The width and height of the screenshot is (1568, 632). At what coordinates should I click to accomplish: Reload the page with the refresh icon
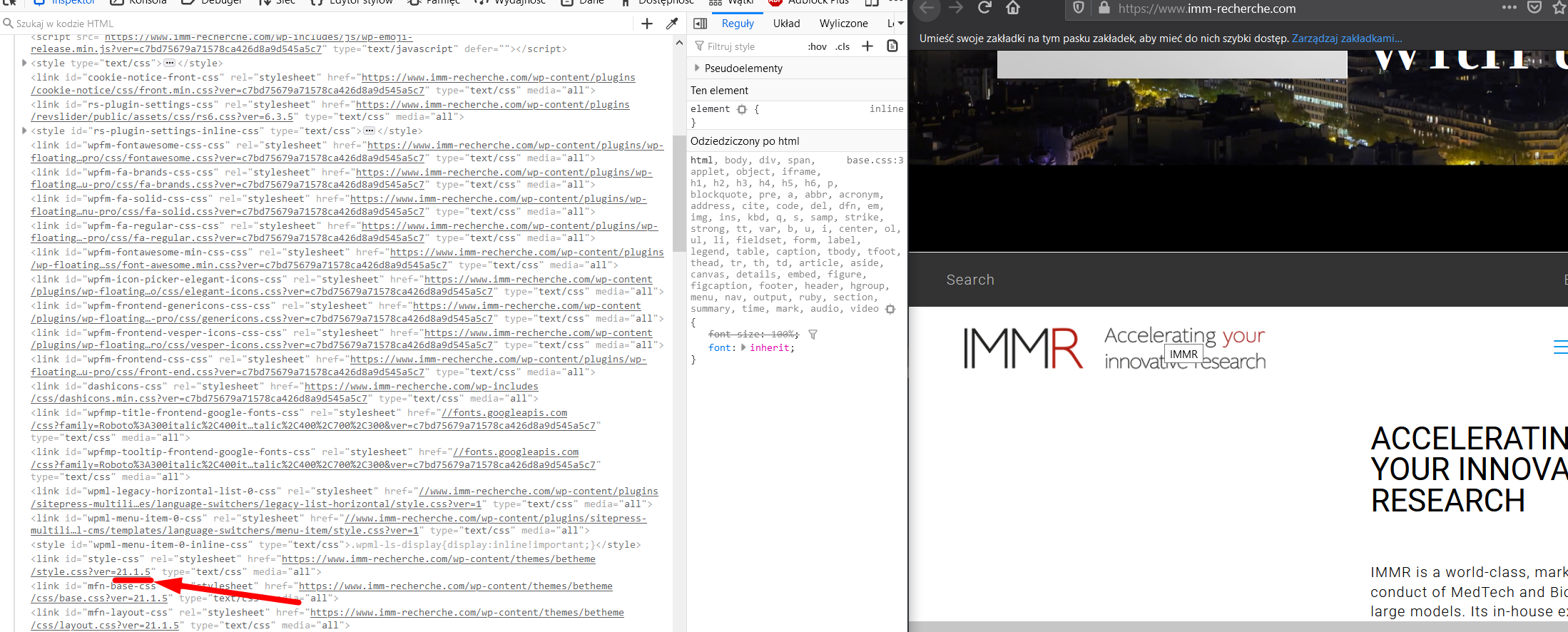(x=984, y=8)
